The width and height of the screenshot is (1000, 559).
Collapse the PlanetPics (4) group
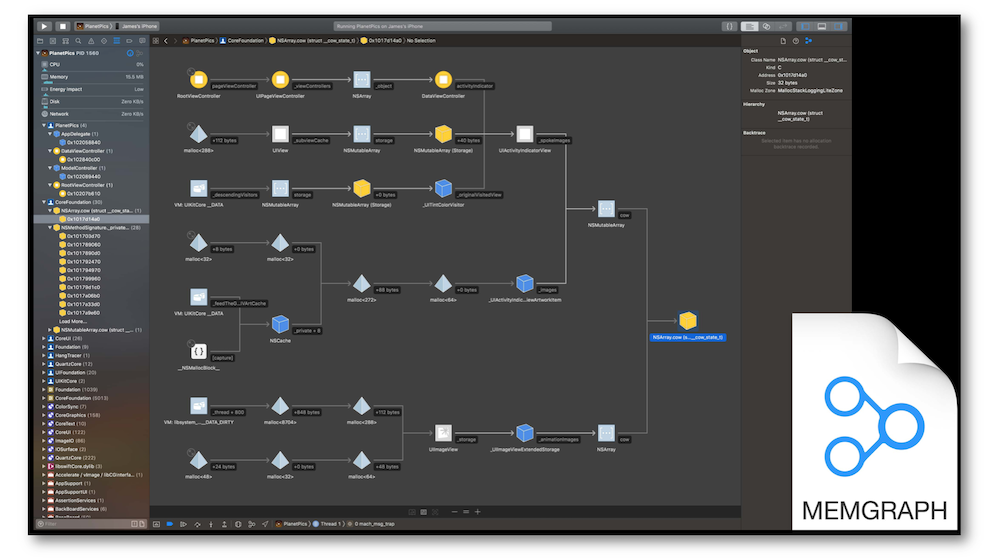[44, 126]
